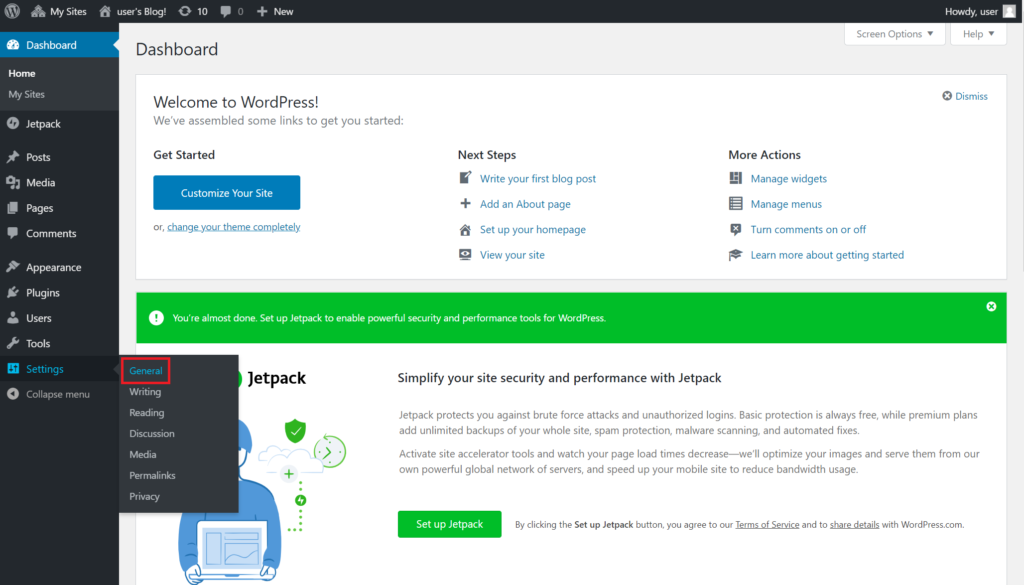The width and height of the screenshot is (1024, 585).
Task: Click the Pages icon in sidebar
Action: [x=13, y=208]
